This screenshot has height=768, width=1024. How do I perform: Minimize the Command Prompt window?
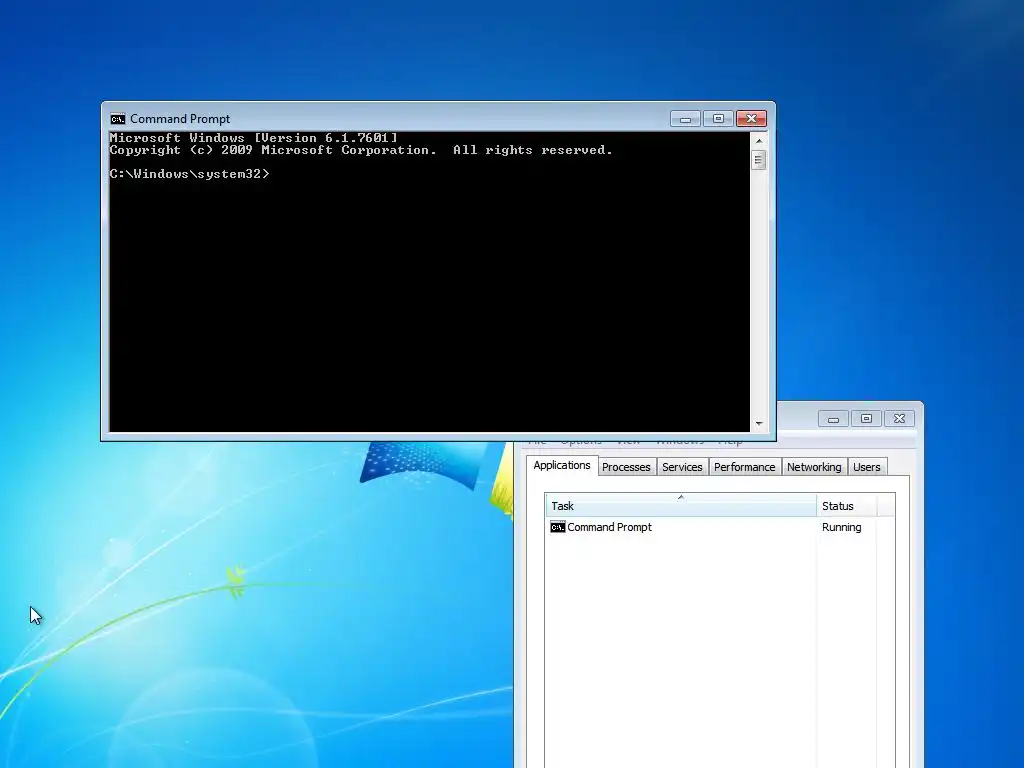[685, 119]
